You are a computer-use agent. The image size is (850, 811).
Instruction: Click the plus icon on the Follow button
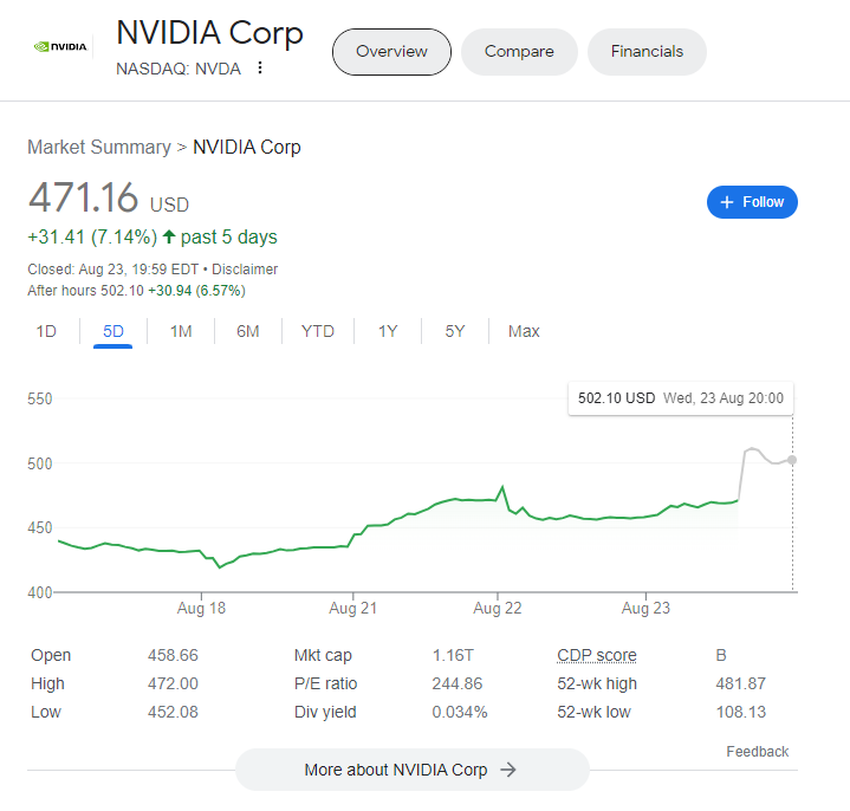[726, 202]
